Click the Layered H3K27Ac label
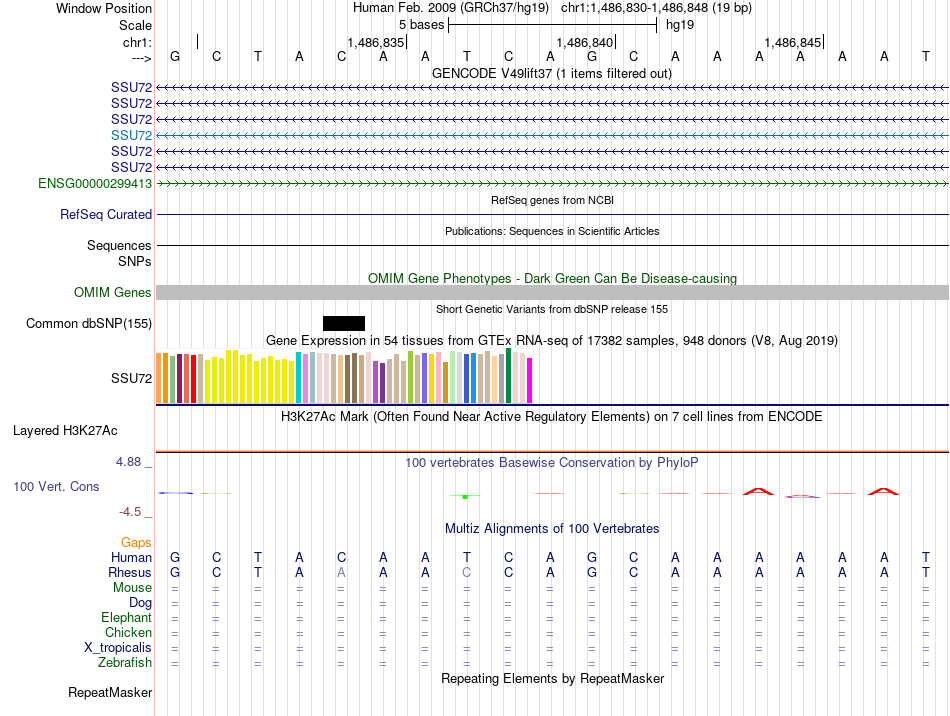The height and width of the screenshot is (716, 950). click(65, 431)
